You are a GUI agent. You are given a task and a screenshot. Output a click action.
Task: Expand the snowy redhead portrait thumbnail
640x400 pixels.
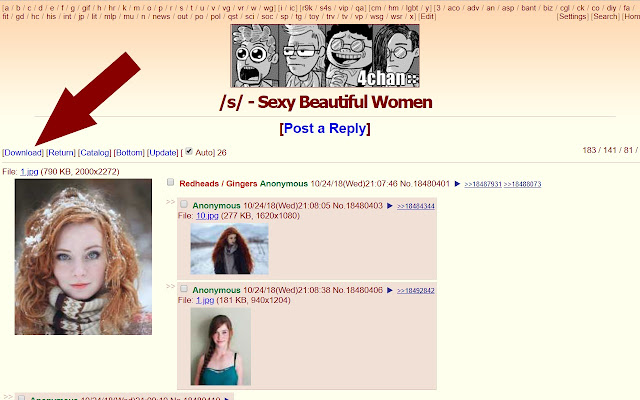83,257
